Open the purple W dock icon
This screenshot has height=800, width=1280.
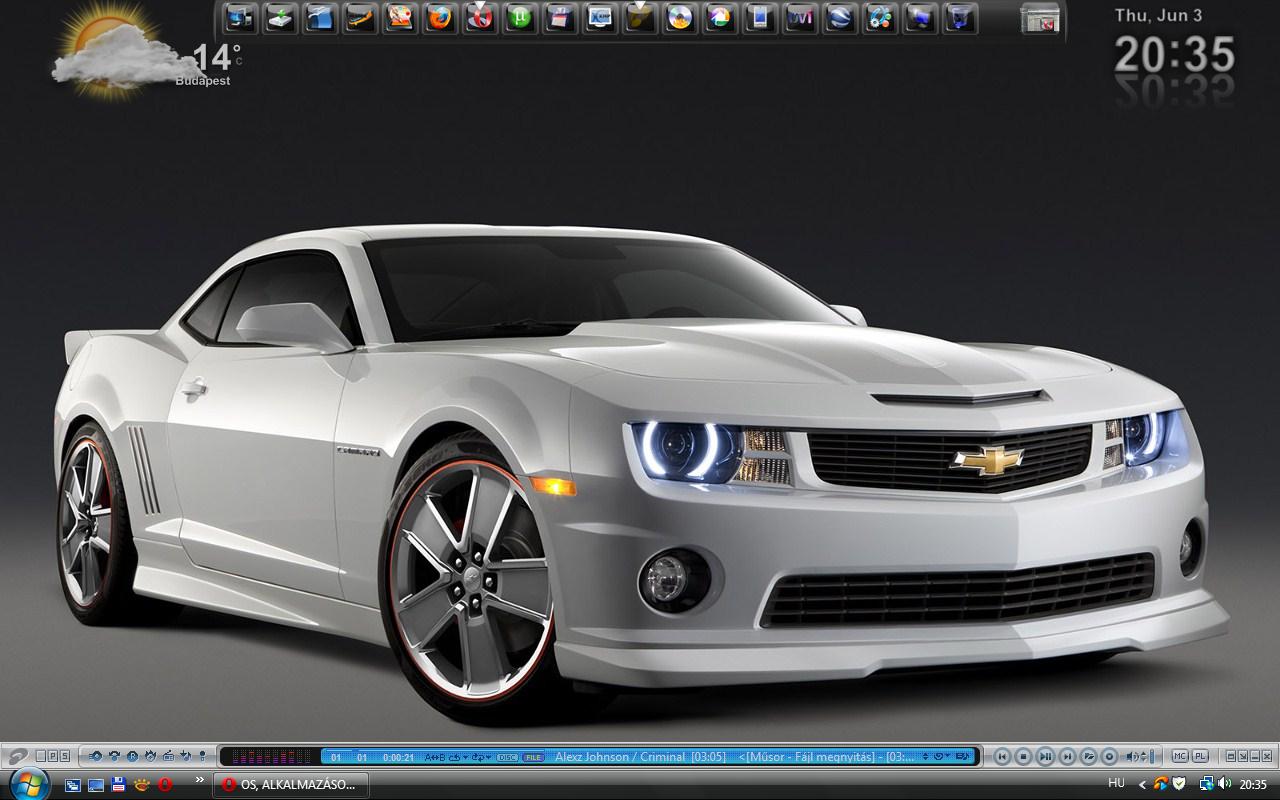point(800,17)
